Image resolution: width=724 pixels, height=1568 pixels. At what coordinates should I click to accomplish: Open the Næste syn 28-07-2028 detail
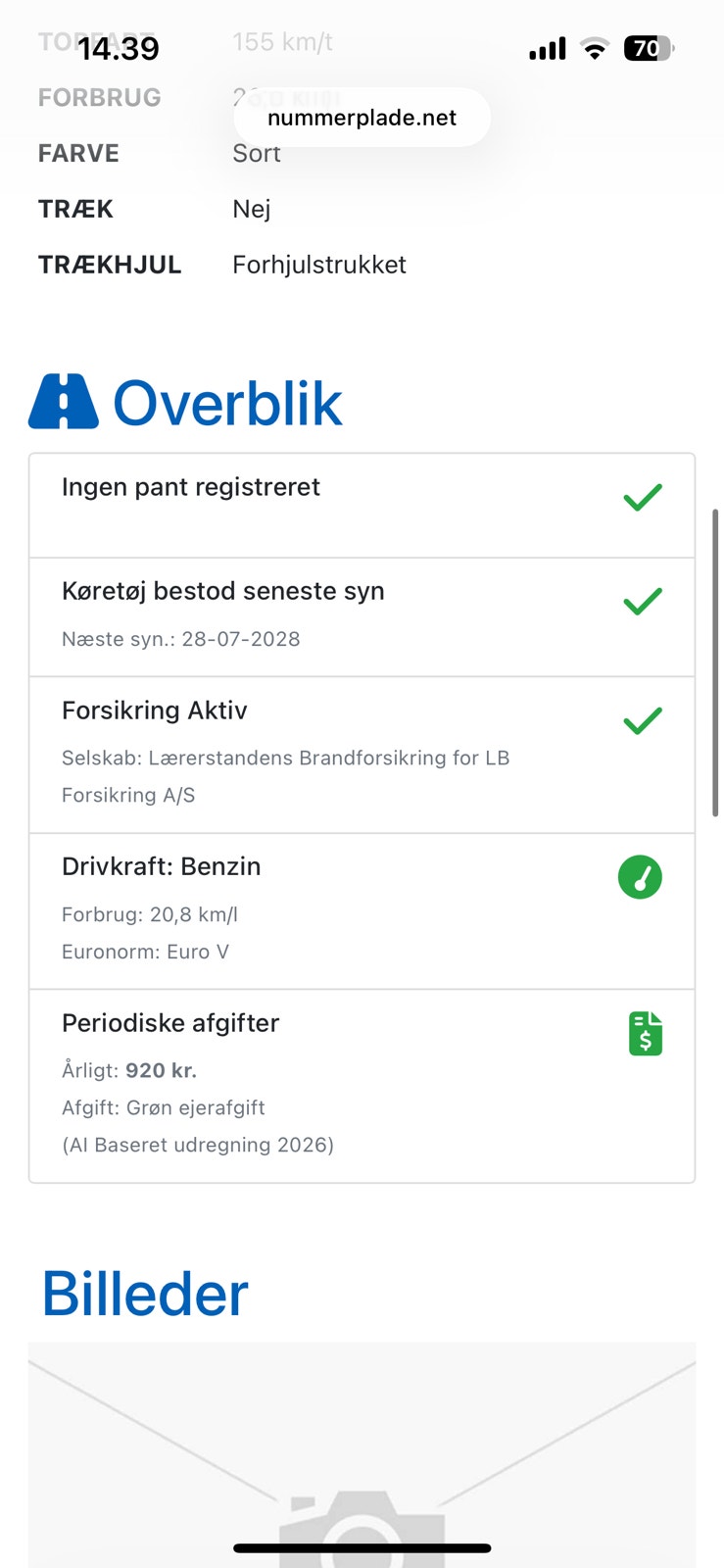pos(181,639)
